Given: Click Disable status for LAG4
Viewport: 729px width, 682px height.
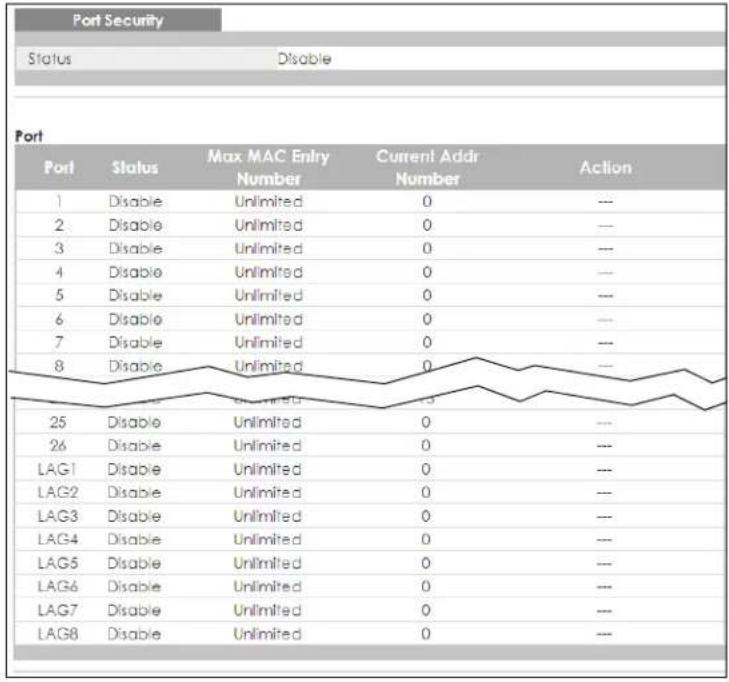Looking at the screenshot, I should pos(134,539).
